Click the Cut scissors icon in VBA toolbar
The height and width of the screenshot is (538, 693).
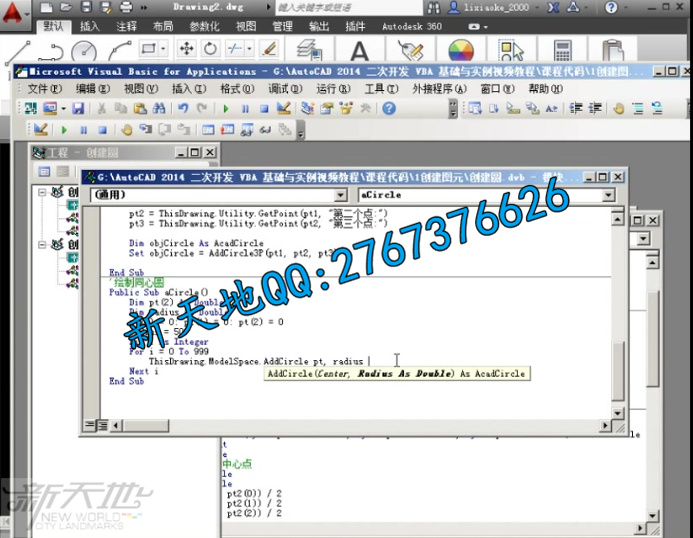102,108
